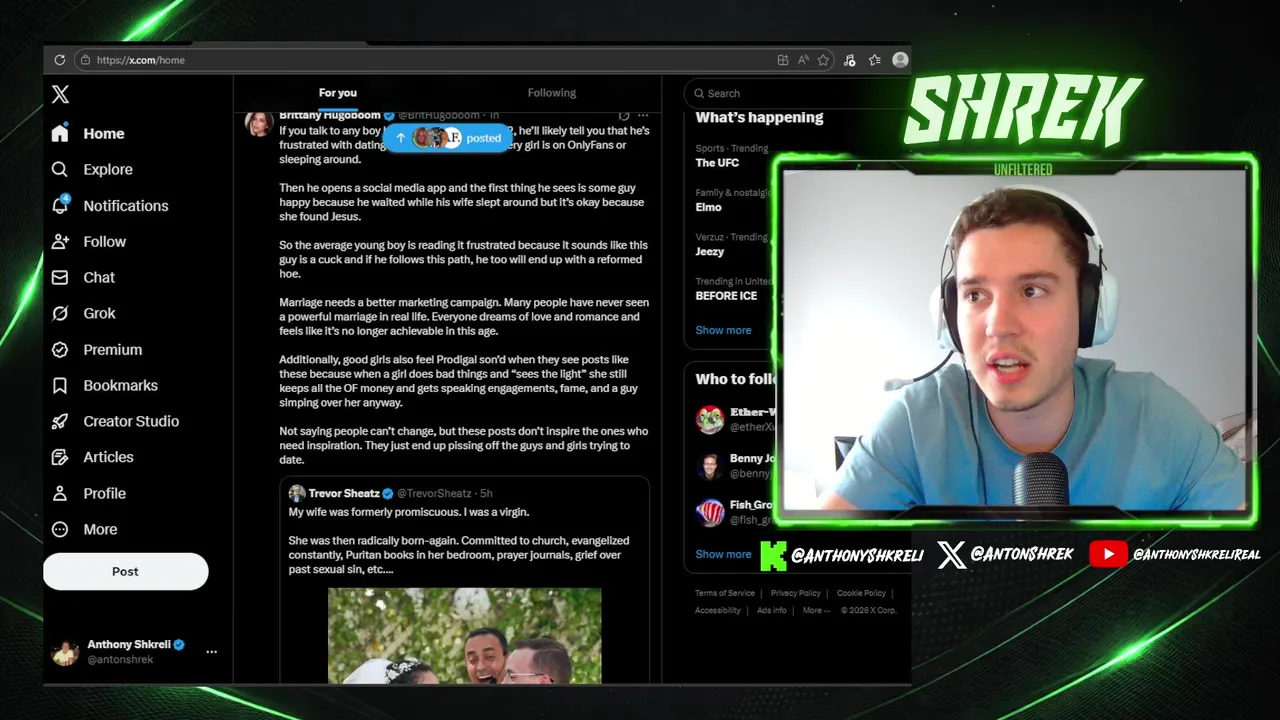Click the Terms of Service footer link
The width and height of the screenshot is (1280, 720).
coord(725,593)
